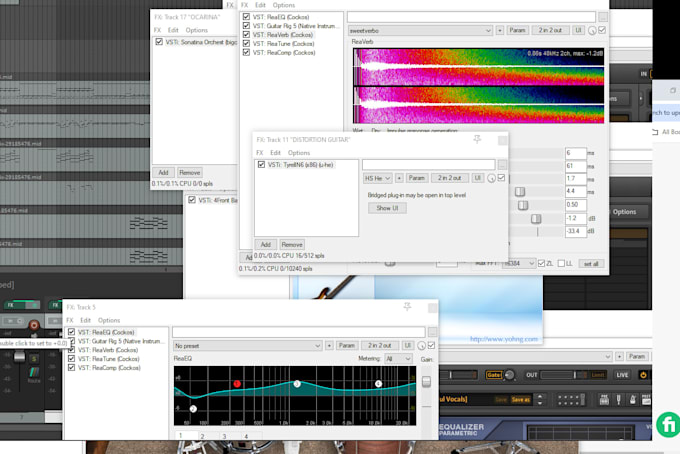Click the Fiverr green logo badge

click(668, 425)
